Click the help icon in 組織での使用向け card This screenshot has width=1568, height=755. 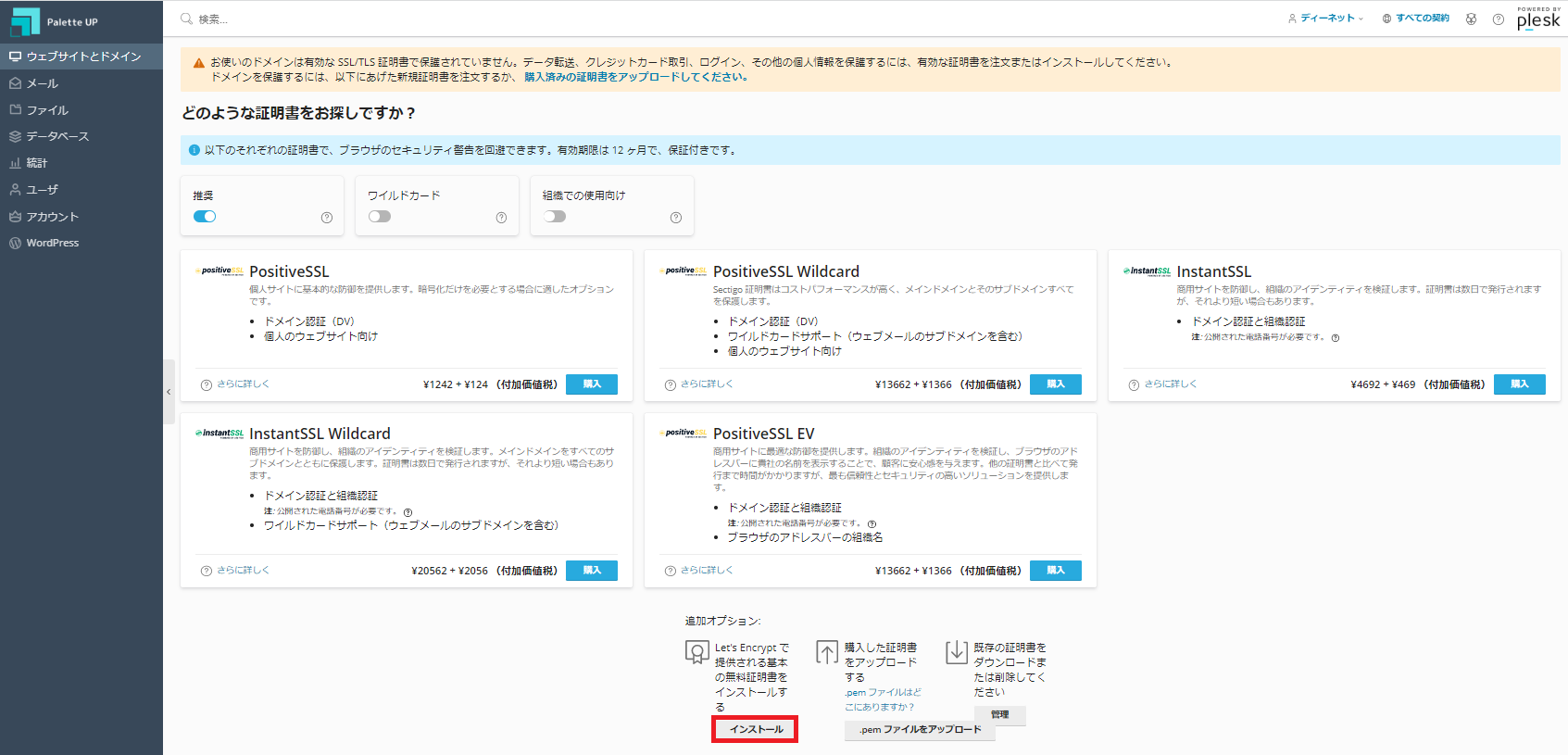[676, 218]
